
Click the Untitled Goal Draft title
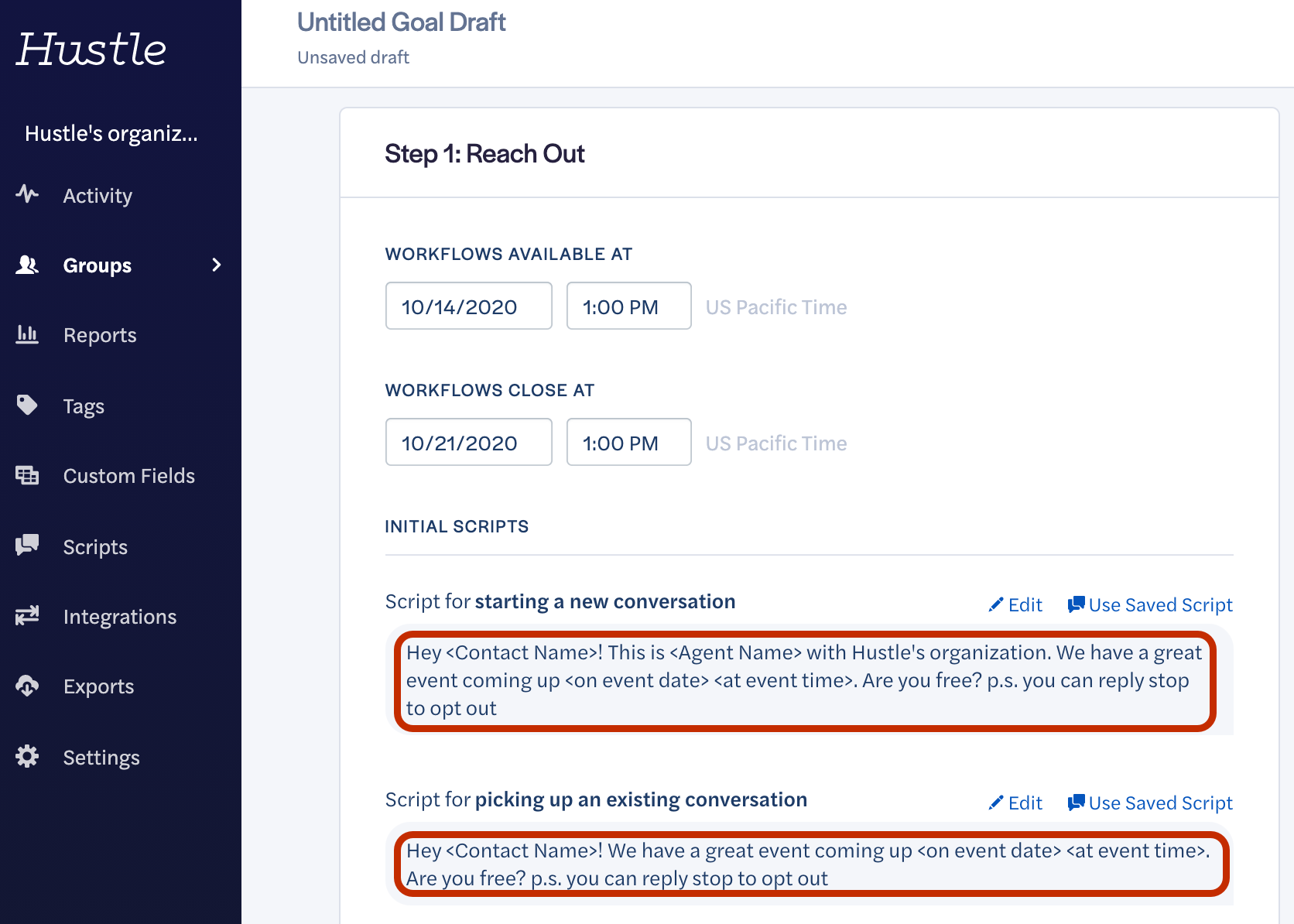coord(402,22)
